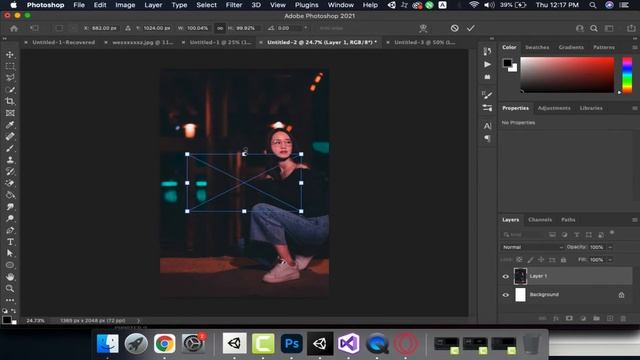
Task: Swap foreground and background colors
Action: (x=13, y=311)
